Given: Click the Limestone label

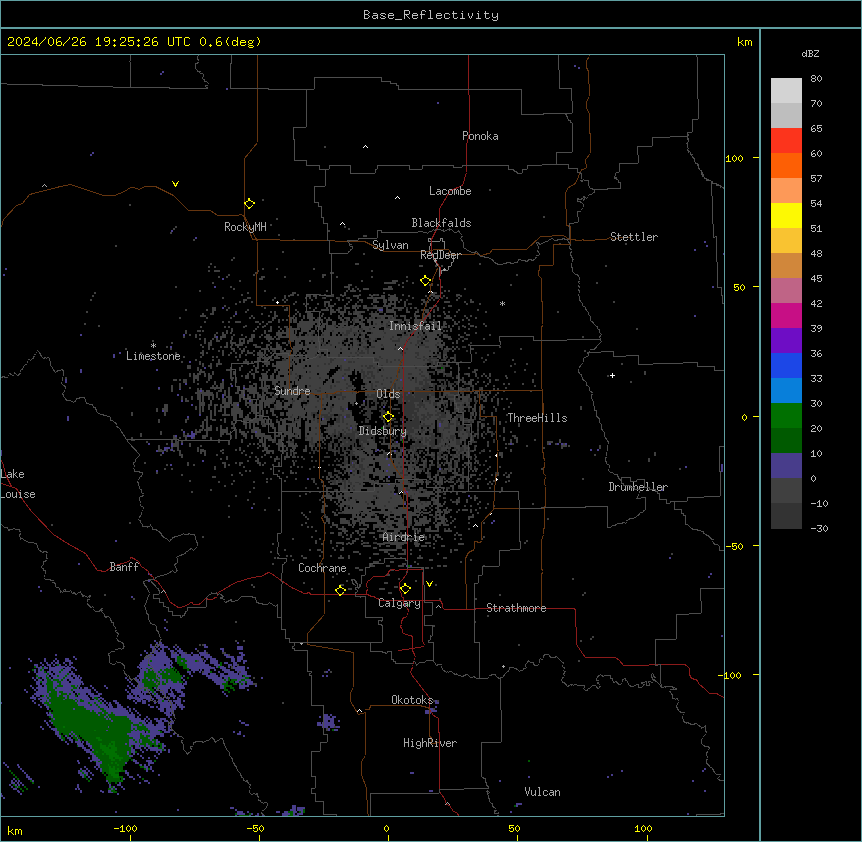Looking at the screenshot, I should pos(153,356).
